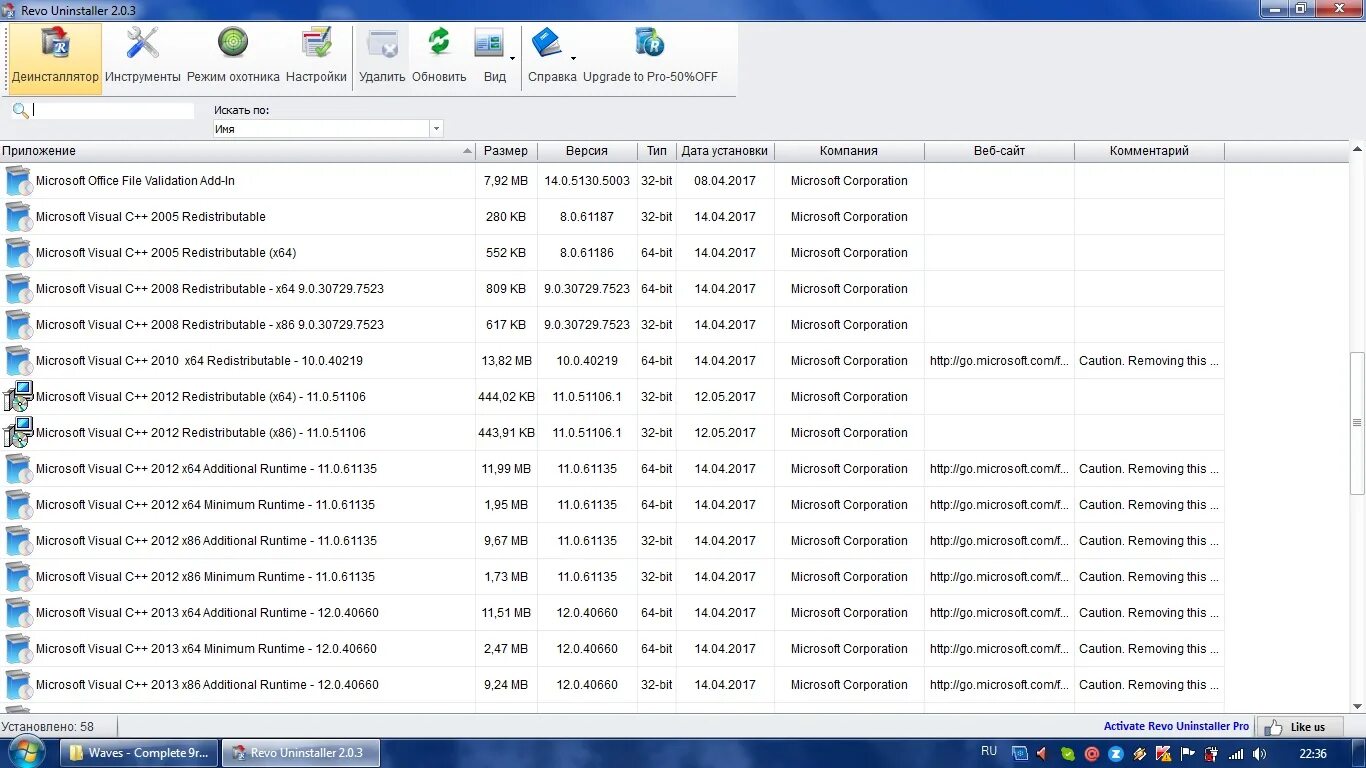The image size is (1366, 768).
Task: Click the Activate Revo Uninstaller Pro link
Action: (x=1176, y=727)
